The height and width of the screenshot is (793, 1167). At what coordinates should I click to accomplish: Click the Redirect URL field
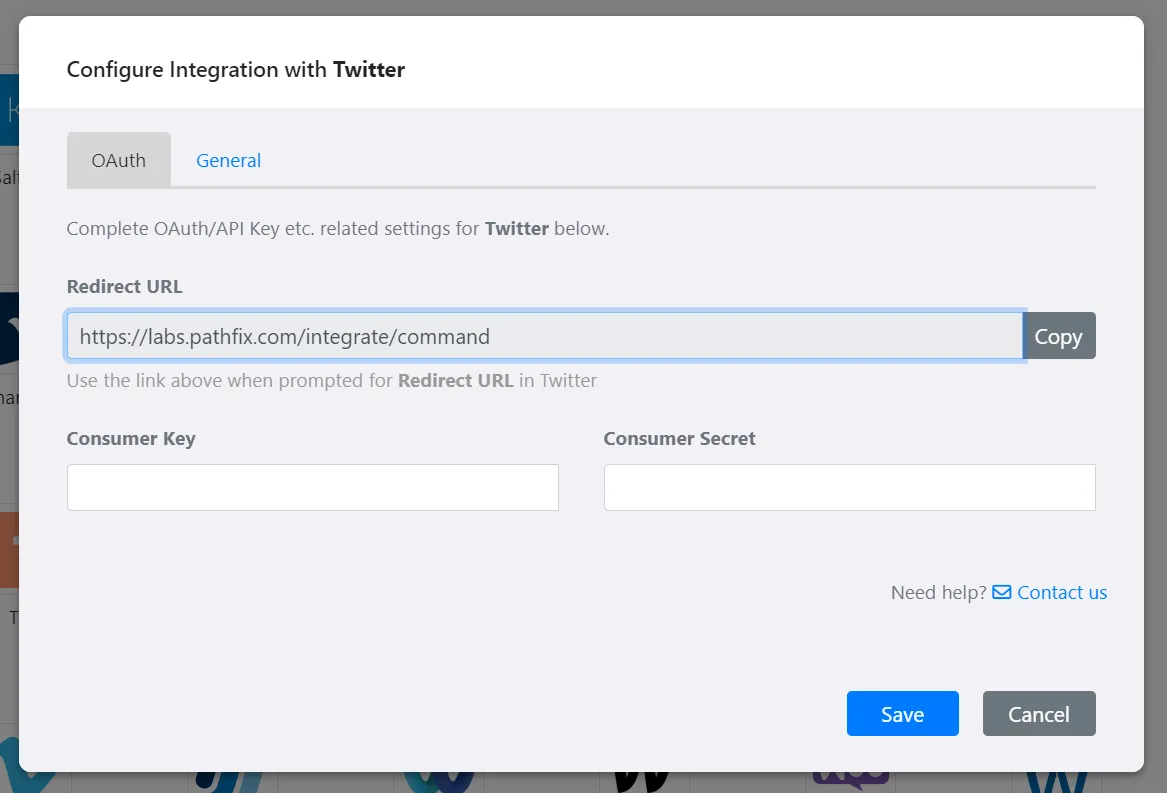click(x=545, y=336)
